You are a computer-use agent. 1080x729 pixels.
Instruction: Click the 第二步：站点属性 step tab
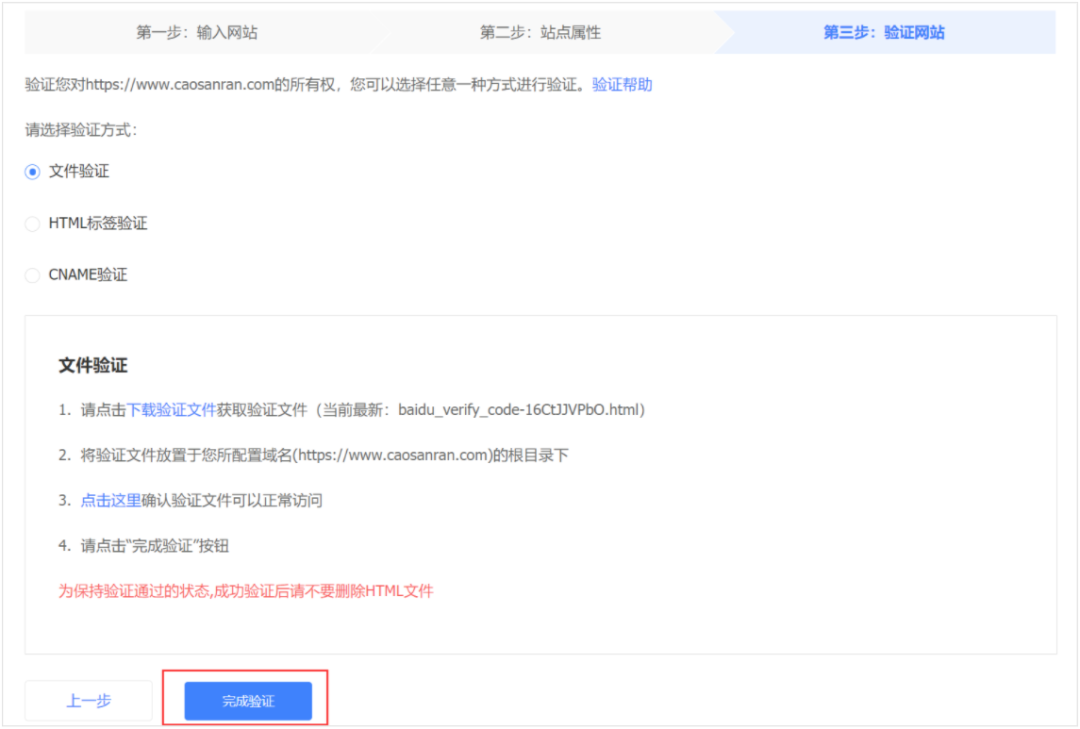(x=540, y=32)
